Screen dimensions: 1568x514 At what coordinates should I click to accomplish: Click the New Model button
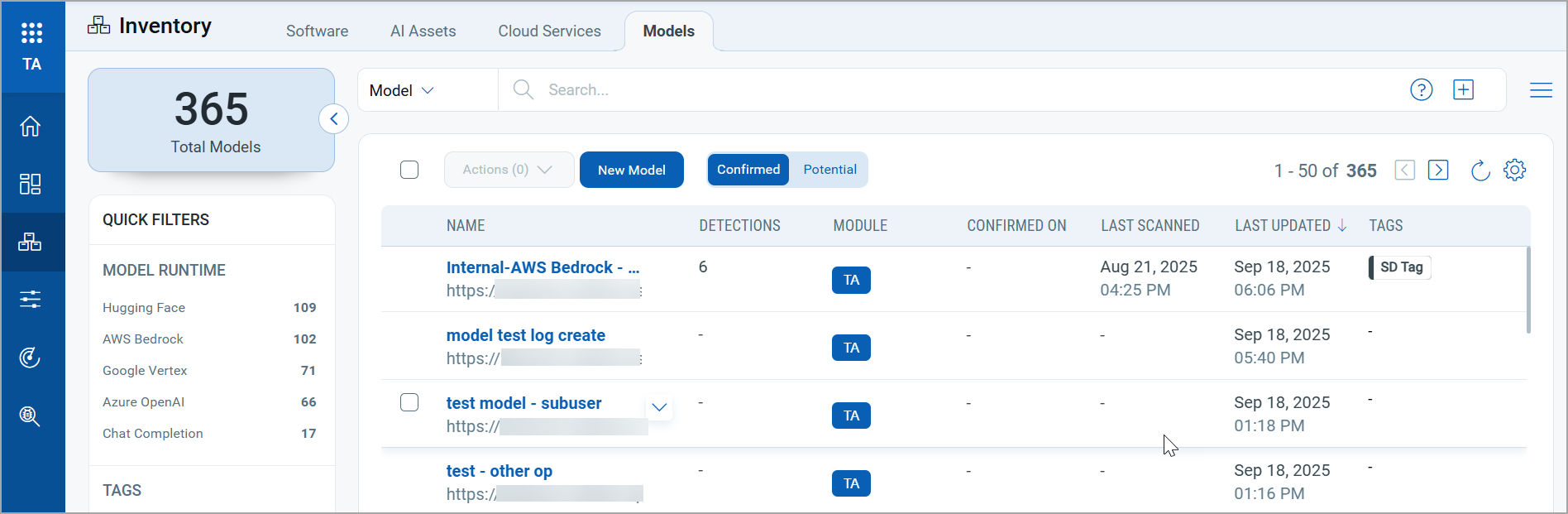[632, 170]
